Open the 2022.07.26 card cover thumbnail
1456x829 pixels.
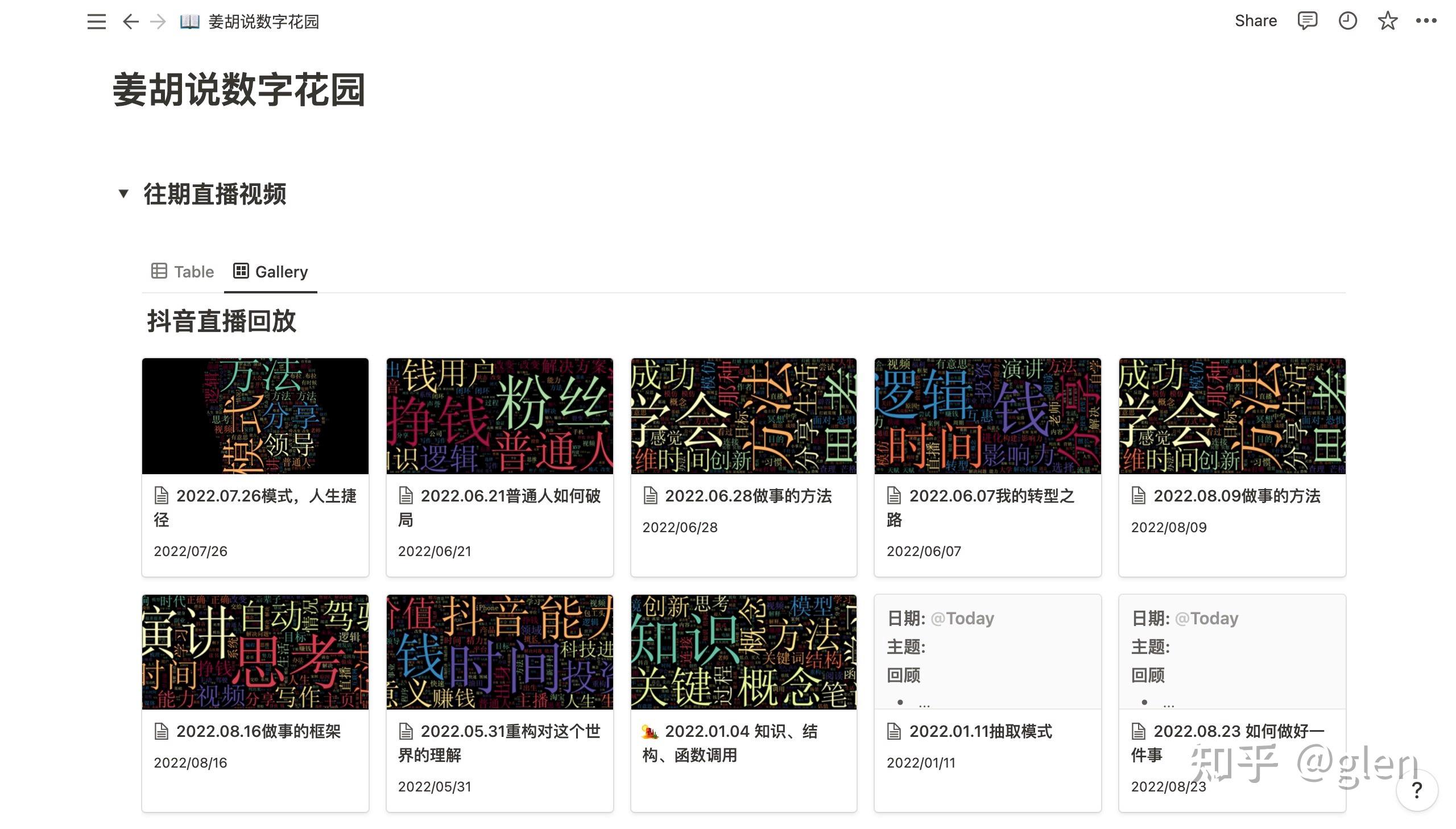[x=255, y=416]
